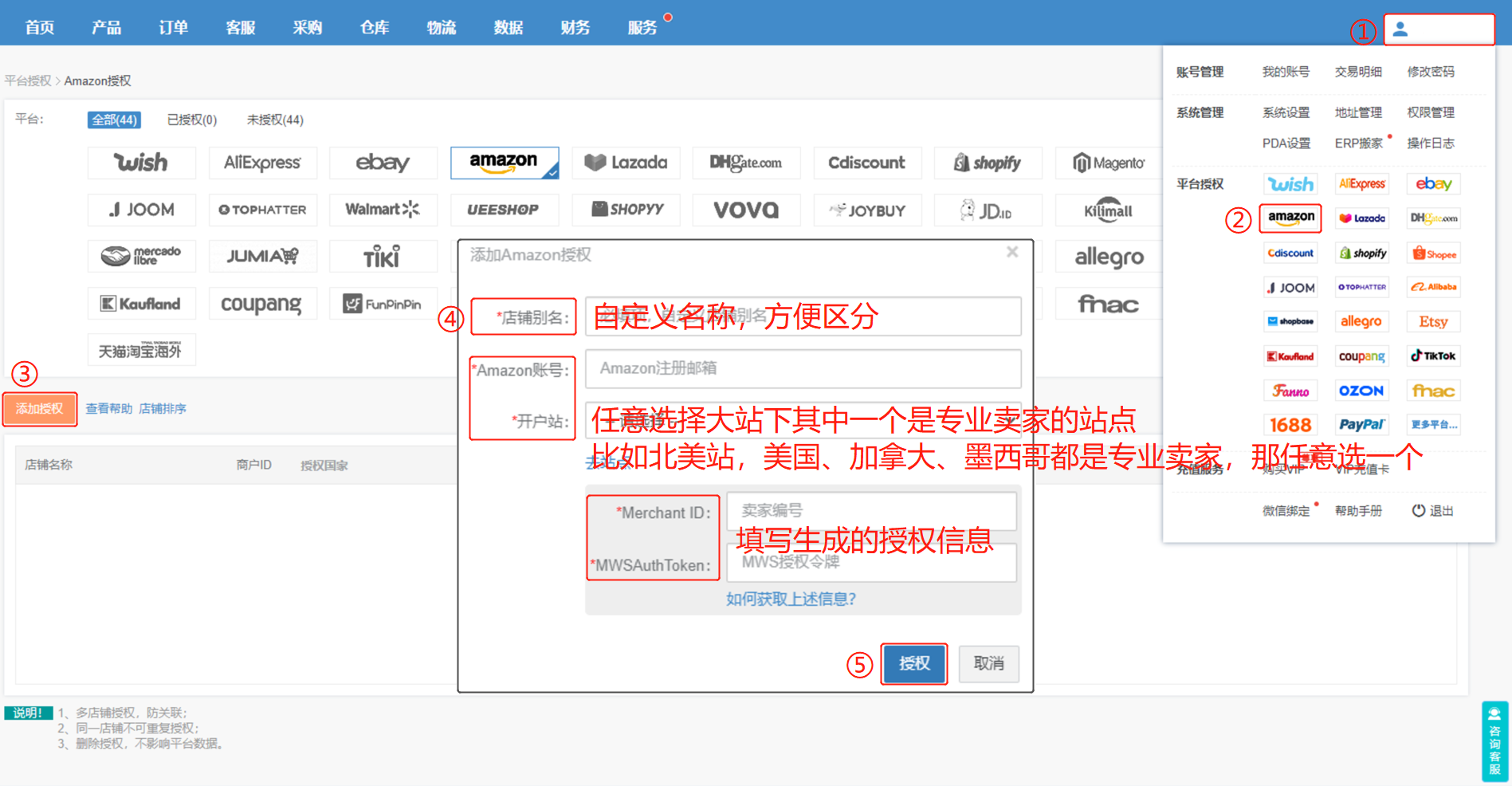Image resolution: width=1512 pixels, height=786 pixels.
Task: Filter by 已授权(0) authorized platforms
Action: point(190,120)
